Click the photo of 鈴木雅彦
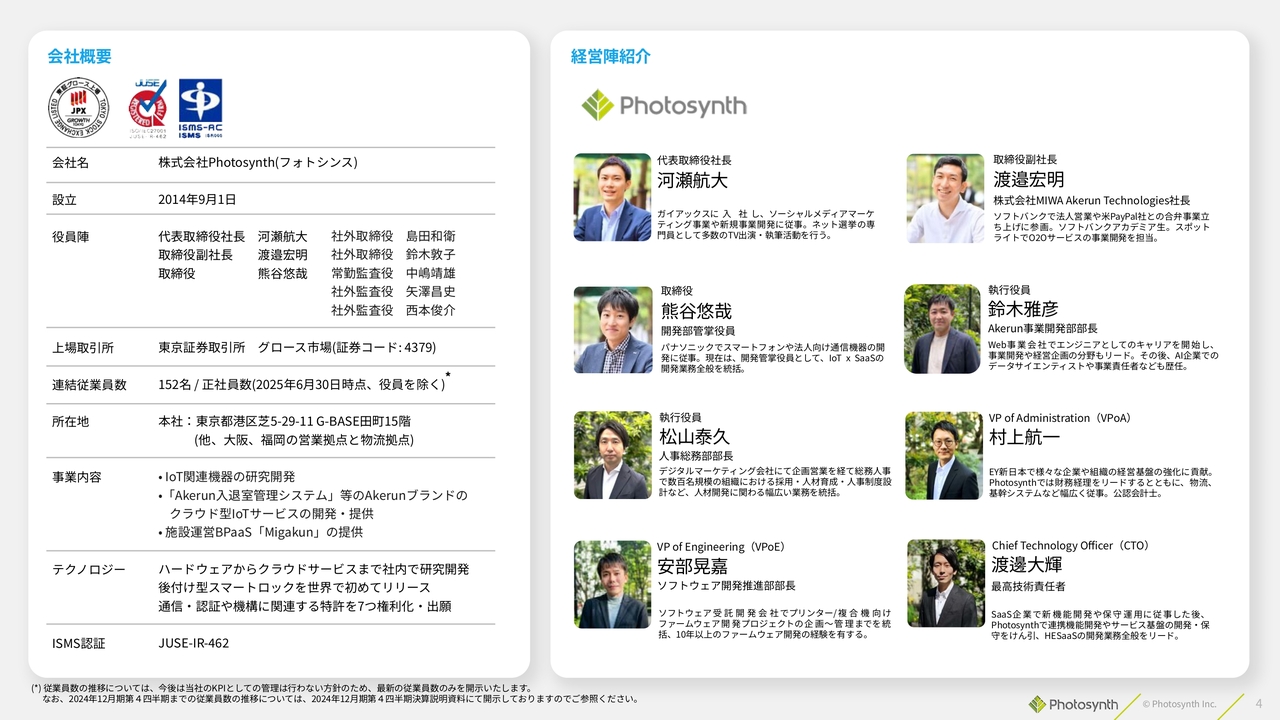Screen dimensions: 1280x720 click(942, 329)
